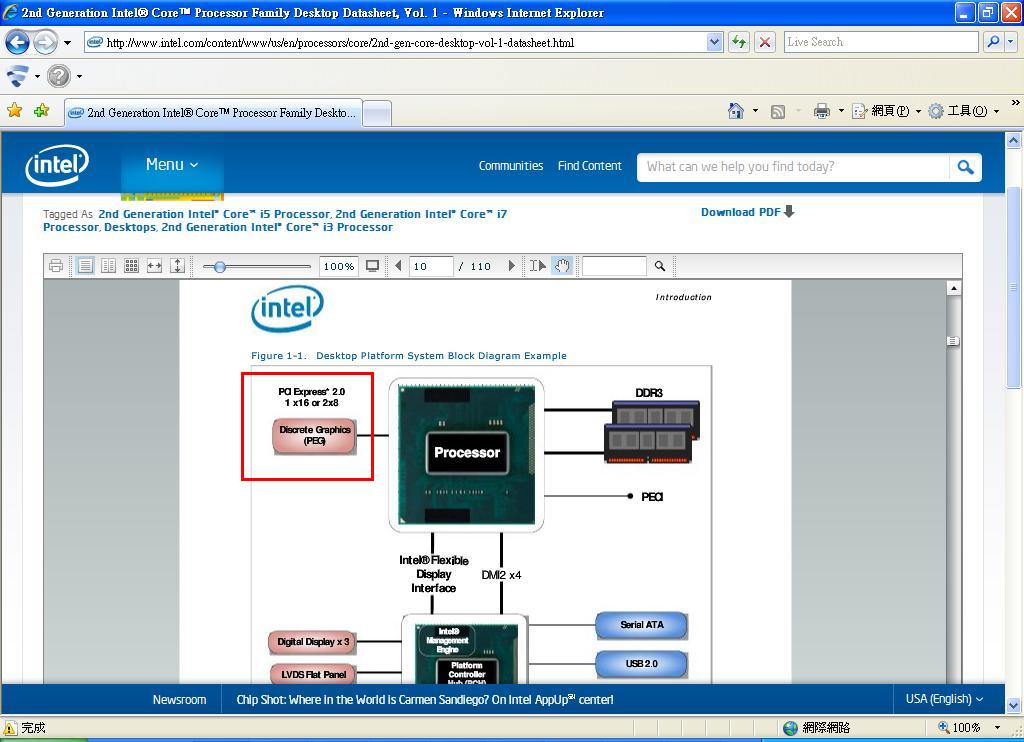Click the viewer search magnifier icon
The image size is (1024, 742).
pos(660,266)
